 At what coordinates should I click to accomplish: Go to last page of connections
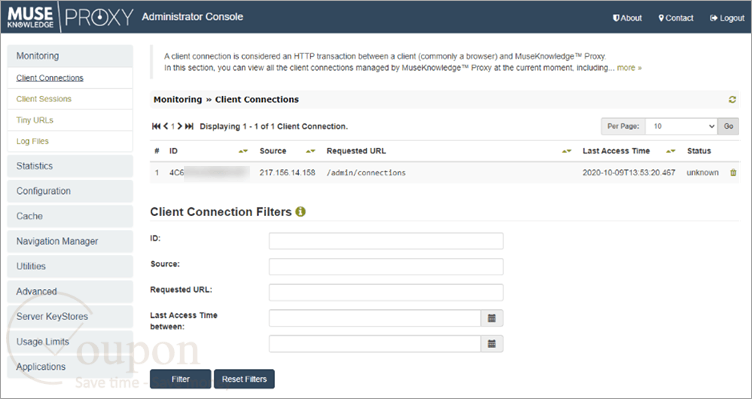189,127
